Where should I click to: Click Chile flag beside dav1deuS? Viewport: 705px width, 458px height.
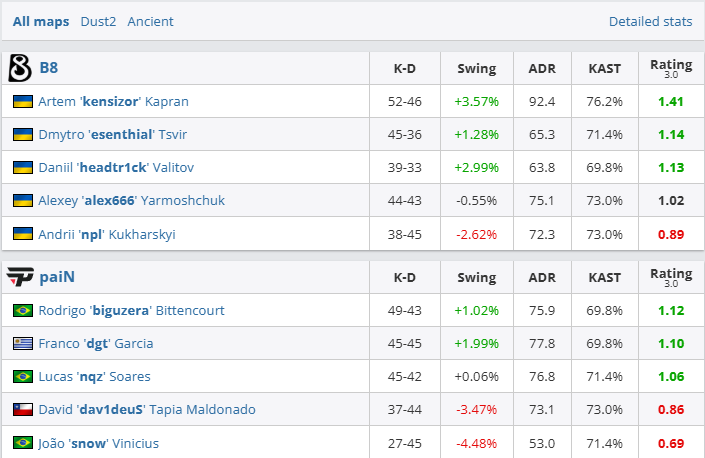[22, 409]
